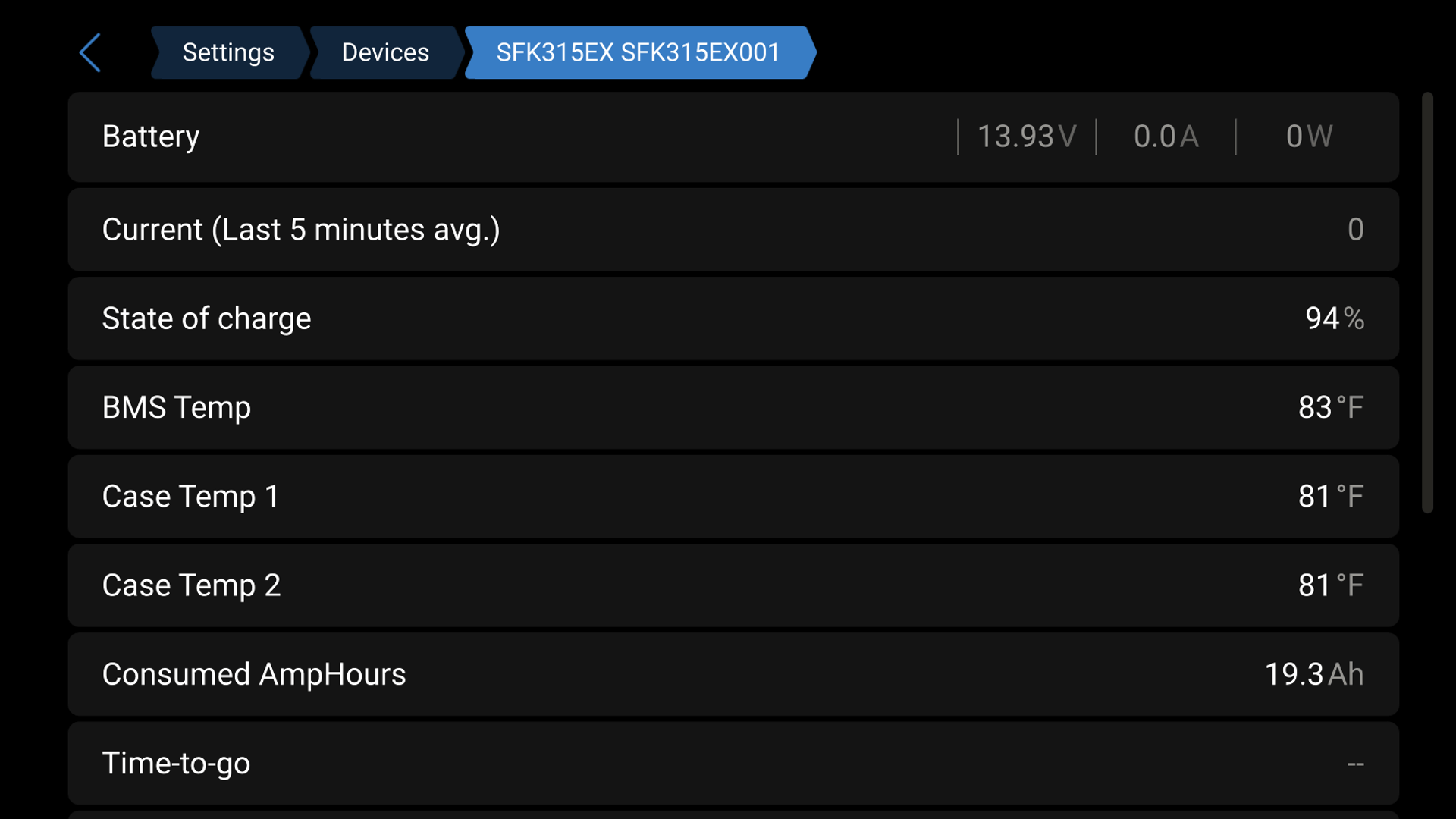Click the battery voltage reading 13.93V

click(x=1025, y=136)
